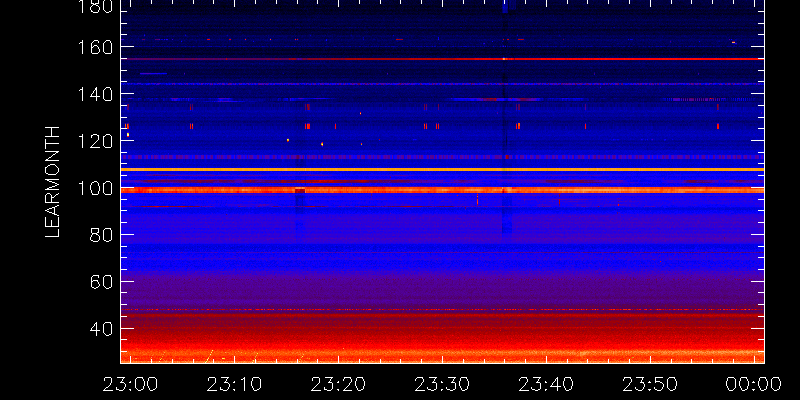The width and height of the screenshot is (800, 400).
Task: Click the LEARMONTH vertical axis title
Action: tap(53, 182)
